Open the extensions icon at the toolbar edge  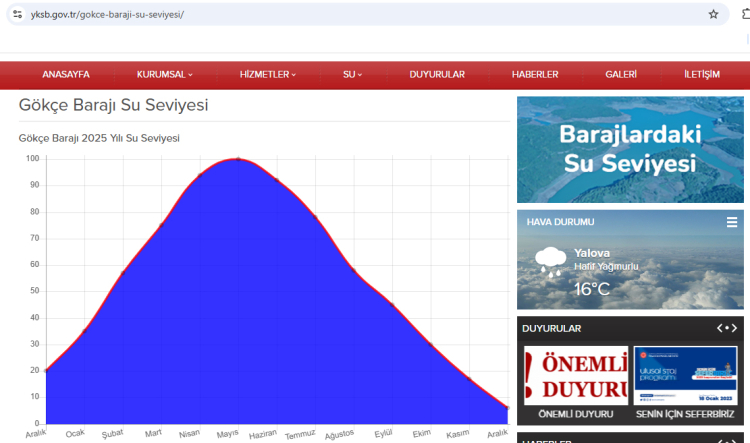tap(743, 14)
